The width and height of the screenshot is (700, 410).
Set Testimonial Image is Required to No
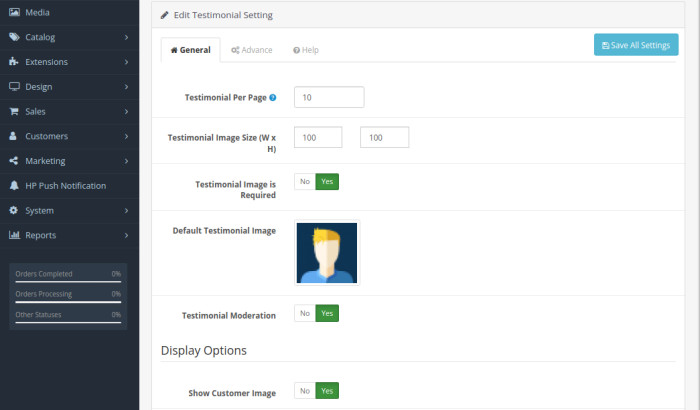coord(305,181)
